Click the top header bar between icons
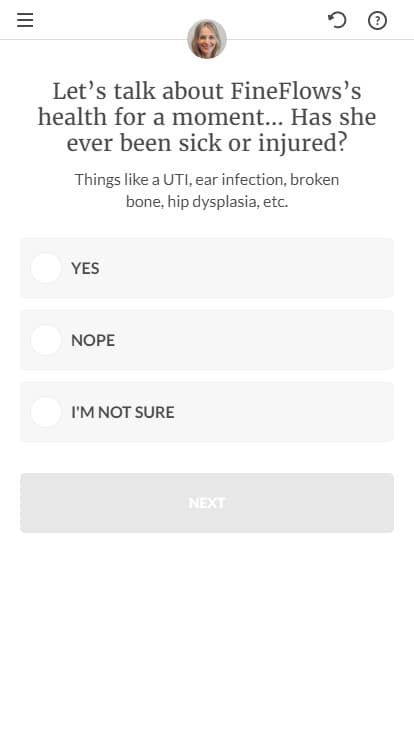This screenshot has width=414, height=736. tap(117, 20)
